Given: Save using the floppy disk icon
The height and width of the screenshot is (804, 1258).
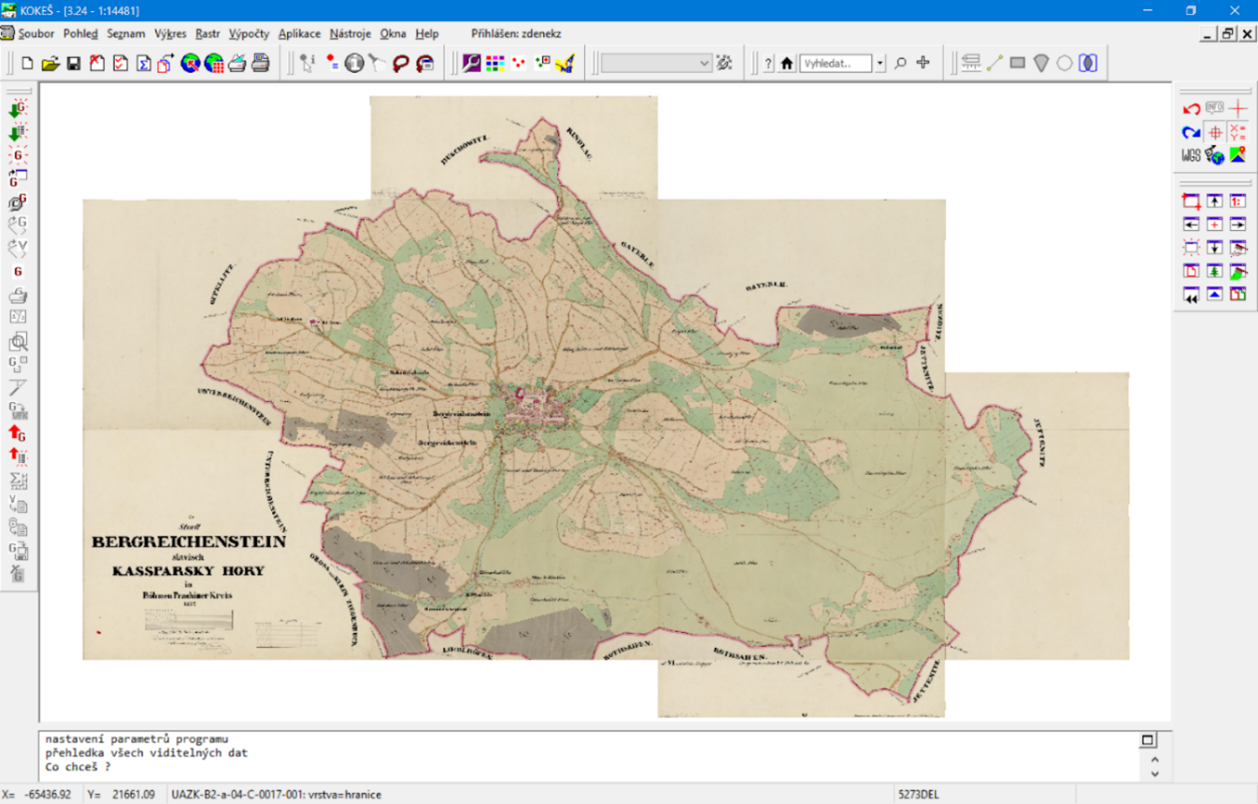Looking at the screenshot, I should click(73, 63).
